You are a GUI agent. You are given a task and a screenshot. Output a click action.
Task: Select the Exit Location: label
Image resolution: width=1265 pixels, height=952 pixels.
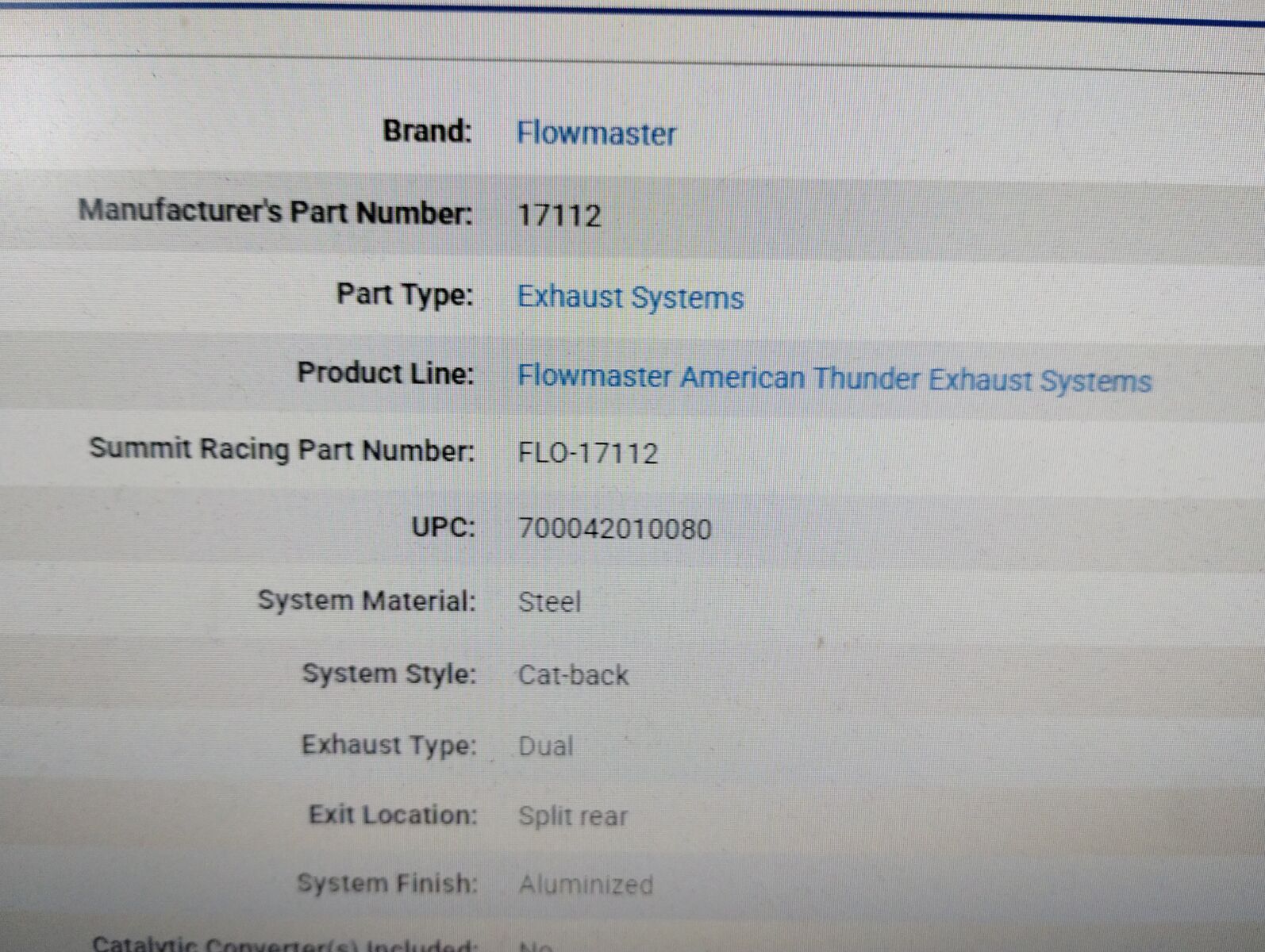pos(393,815)
